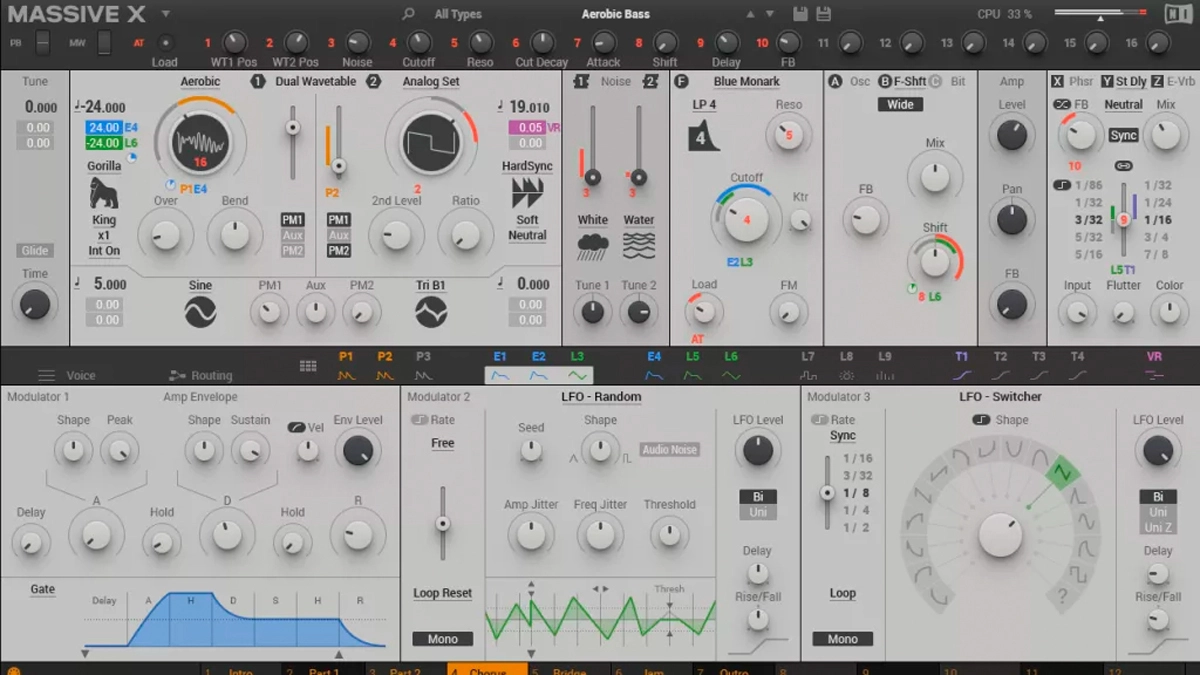Toggle the Sync button in stereo delay
The height and width of the screenshot is (675, 1200).
point(1123,135)
